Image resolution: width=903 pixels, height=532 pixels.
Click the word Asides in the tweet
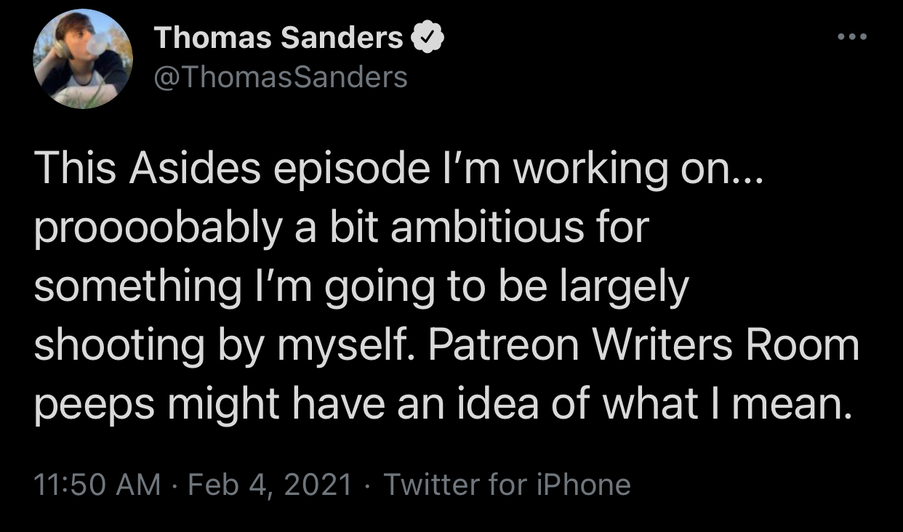[x=195, y=170]
